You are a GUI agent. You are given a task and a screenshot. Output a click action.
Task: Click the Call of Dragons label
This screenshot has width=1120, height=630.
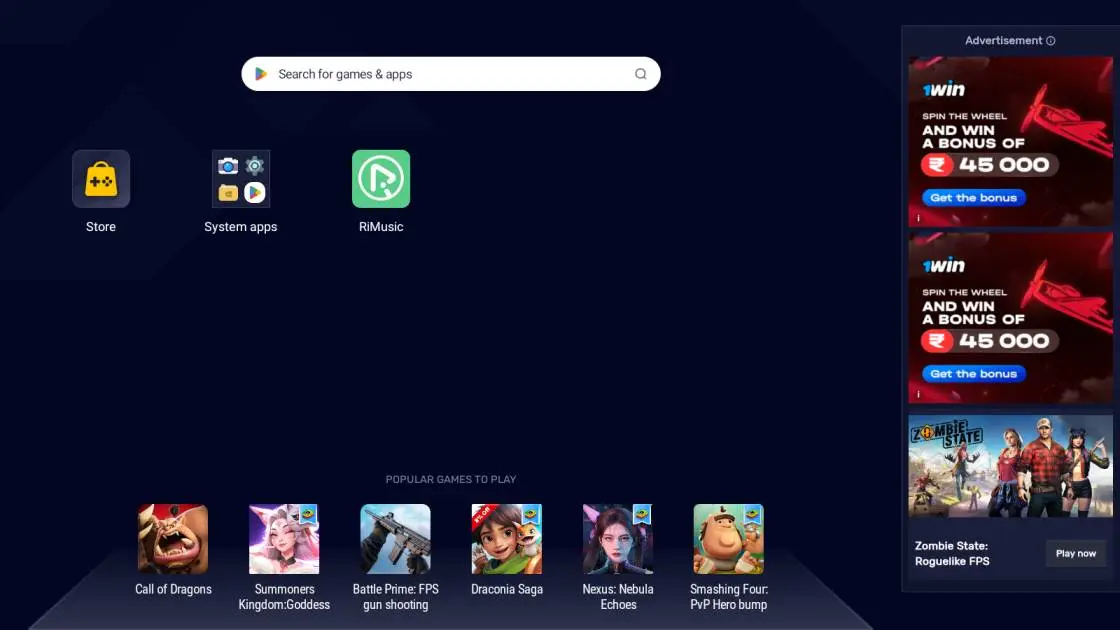click(x=174, y=589)
